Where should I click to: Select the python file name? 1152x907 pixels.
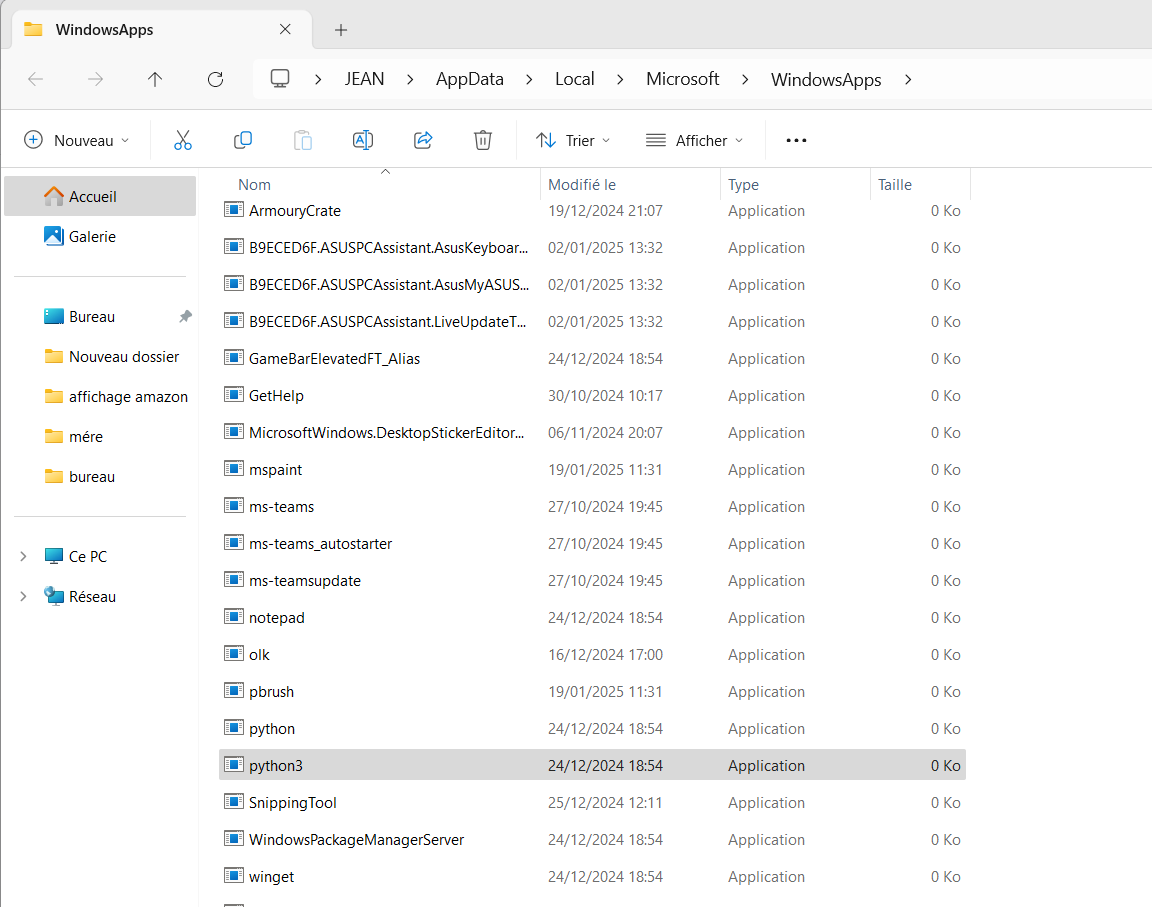coord(272,729)
